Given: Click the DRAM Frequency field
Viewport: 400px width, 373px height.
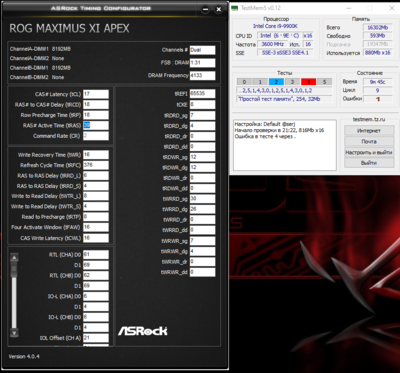Looking at the screenshot, I should pyautogui.click(x=202, y=76).
